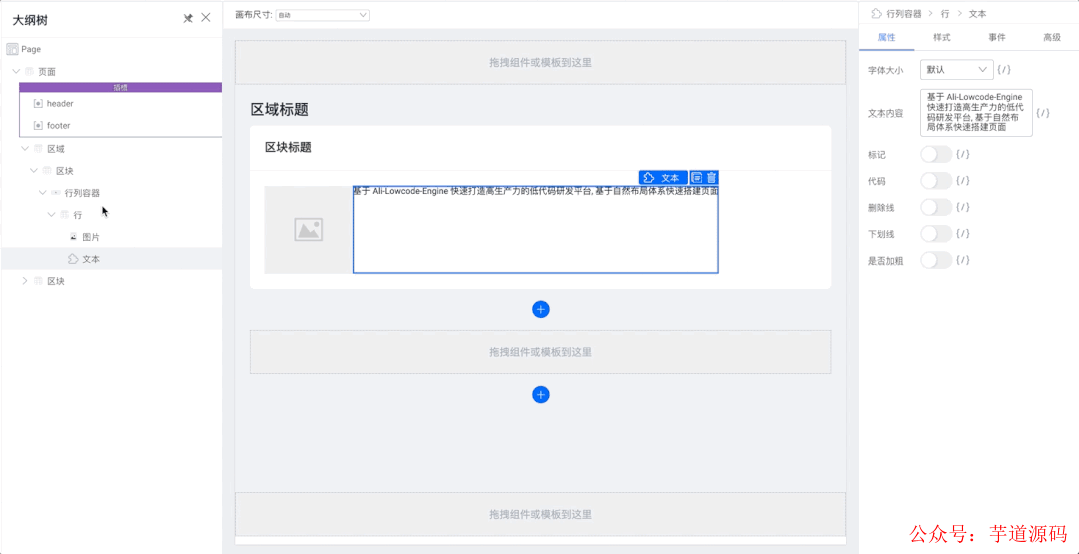Bind variable for 代码 property
The image size is (1079, 554).
pos(963,181)
